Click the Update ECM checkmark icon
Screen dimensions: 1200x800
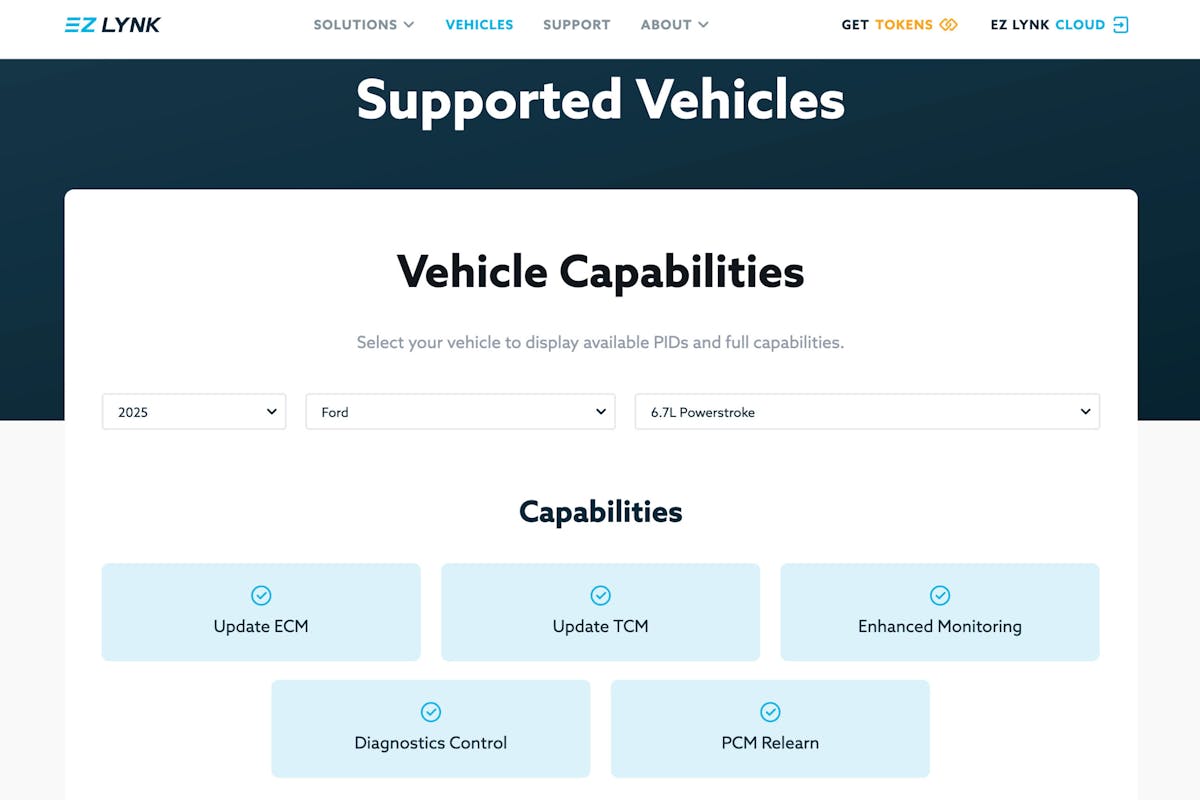[x=261, y=596]
